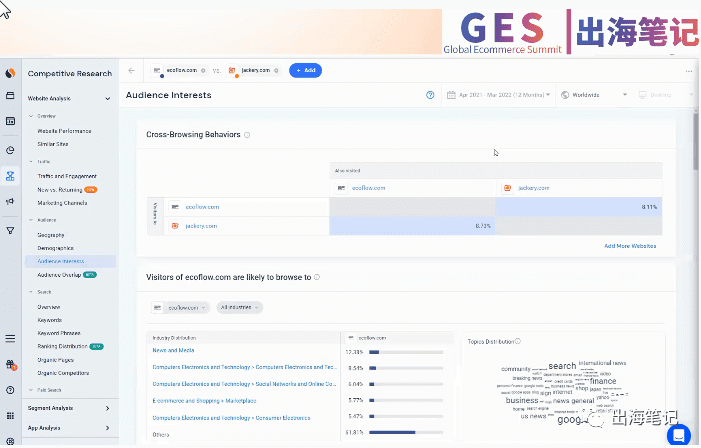
Task: Click the page vertical scrollbar
Action: (696, 143)
